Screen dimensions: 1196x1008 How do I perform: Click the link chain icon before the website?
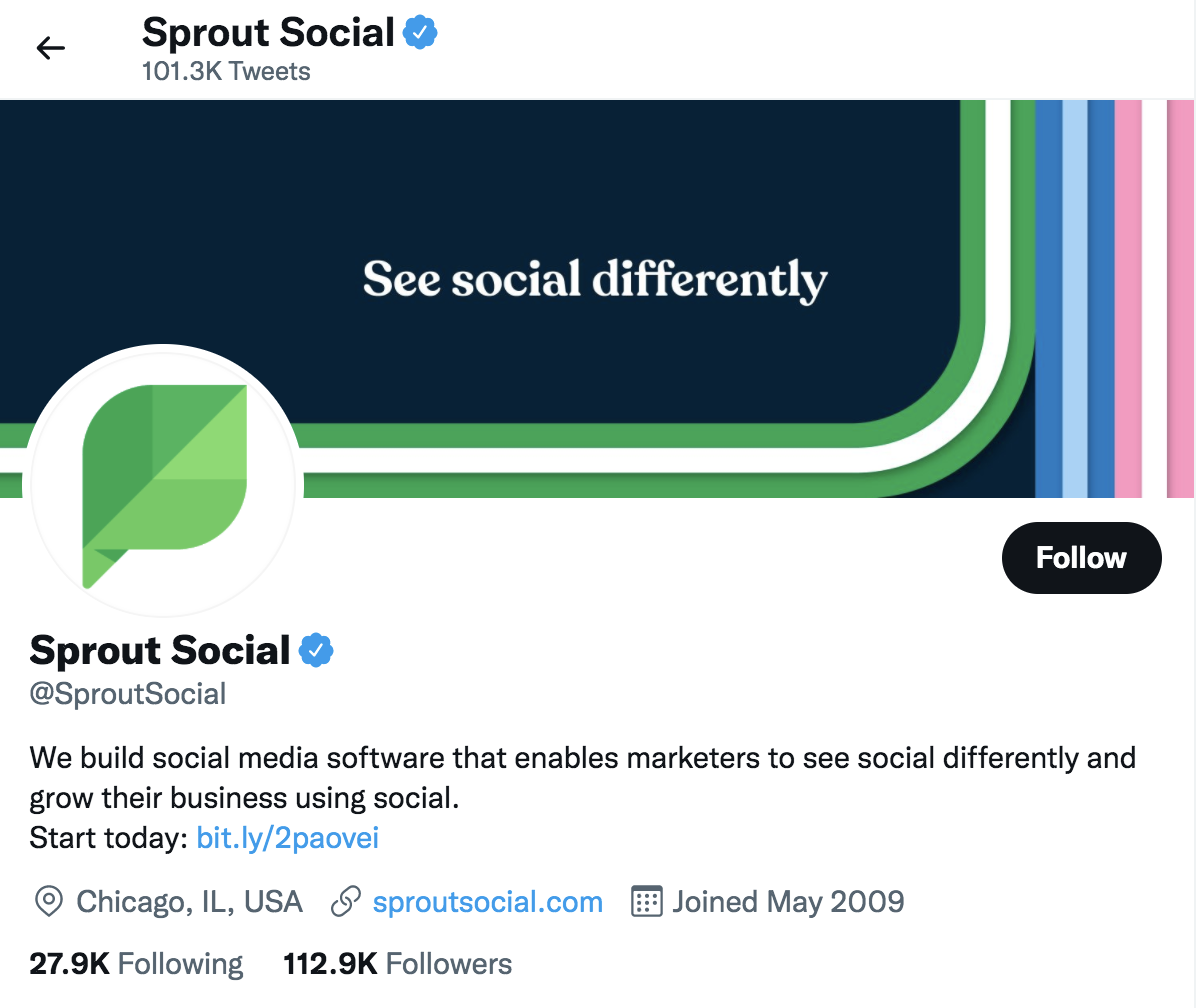(x=345, y=901)
